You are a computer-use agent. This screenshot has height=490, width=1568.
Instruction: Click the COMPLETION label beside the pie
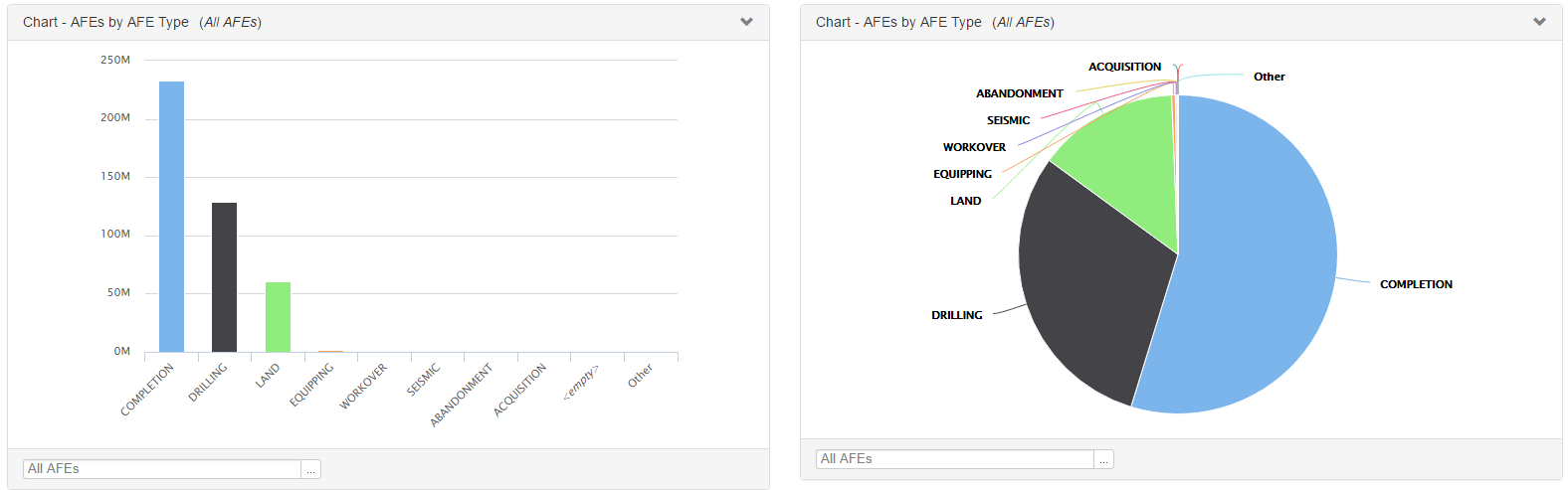1416,284
